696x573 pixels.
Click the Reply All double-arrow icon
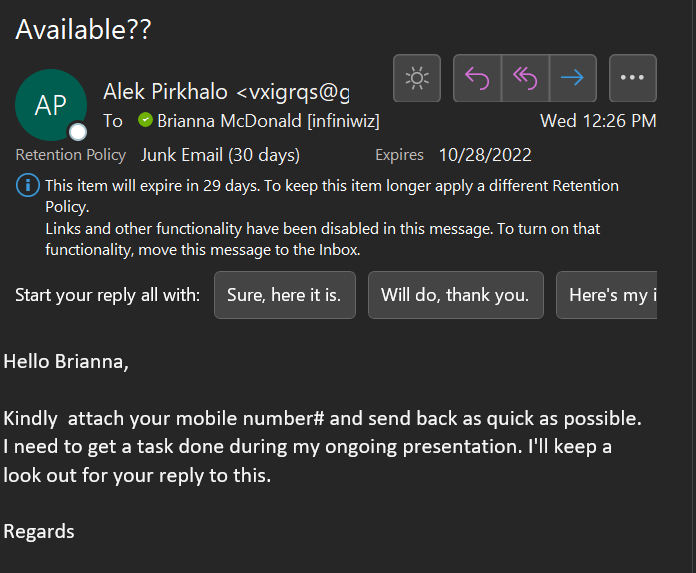pyautogui.click(x=525, y=78)
